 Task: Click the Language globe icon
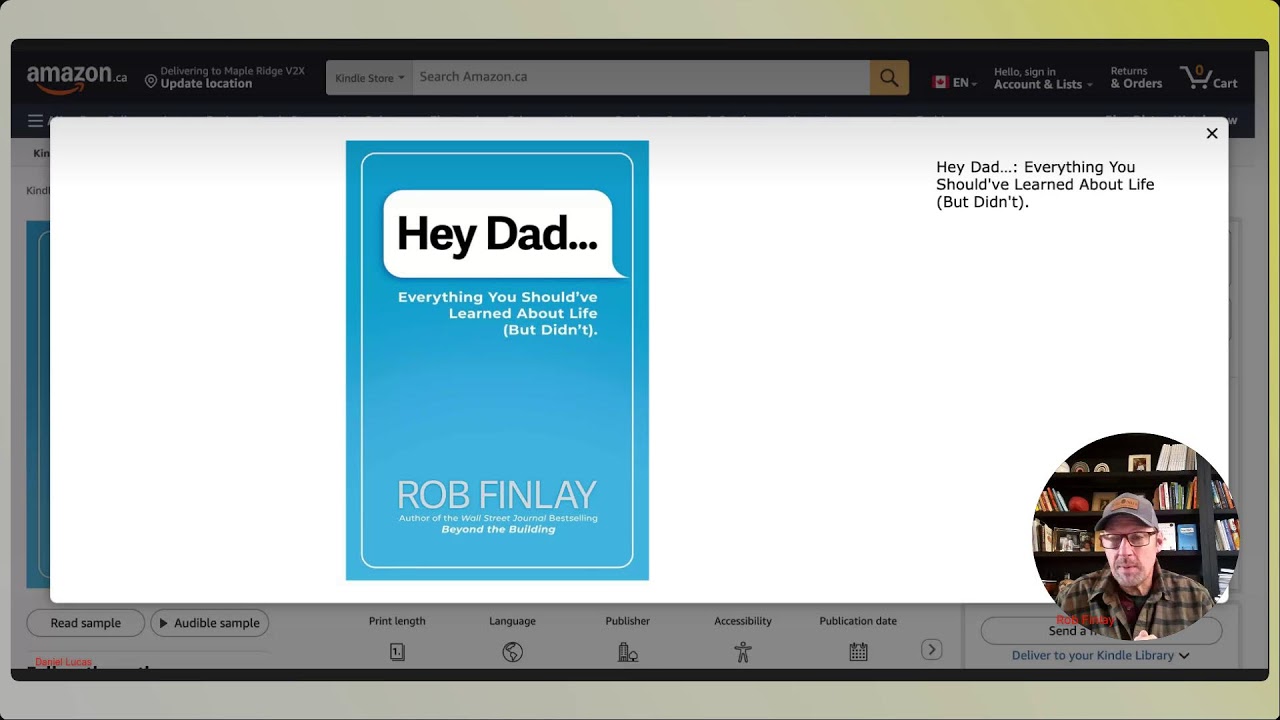pos(513,652)
